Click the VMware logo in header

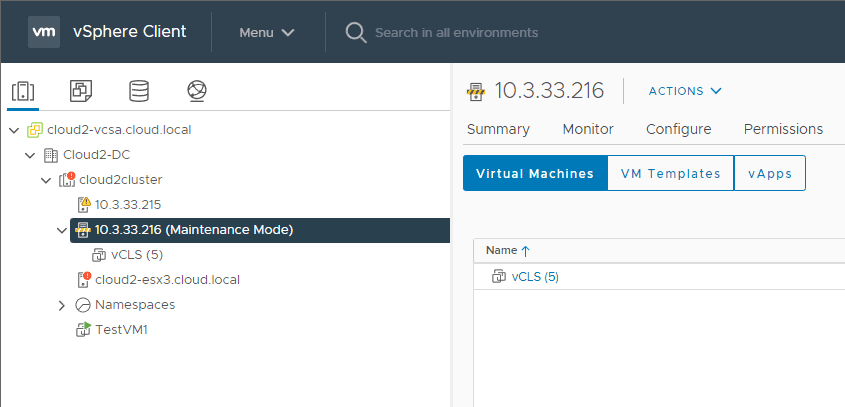[x=45, y=32]
